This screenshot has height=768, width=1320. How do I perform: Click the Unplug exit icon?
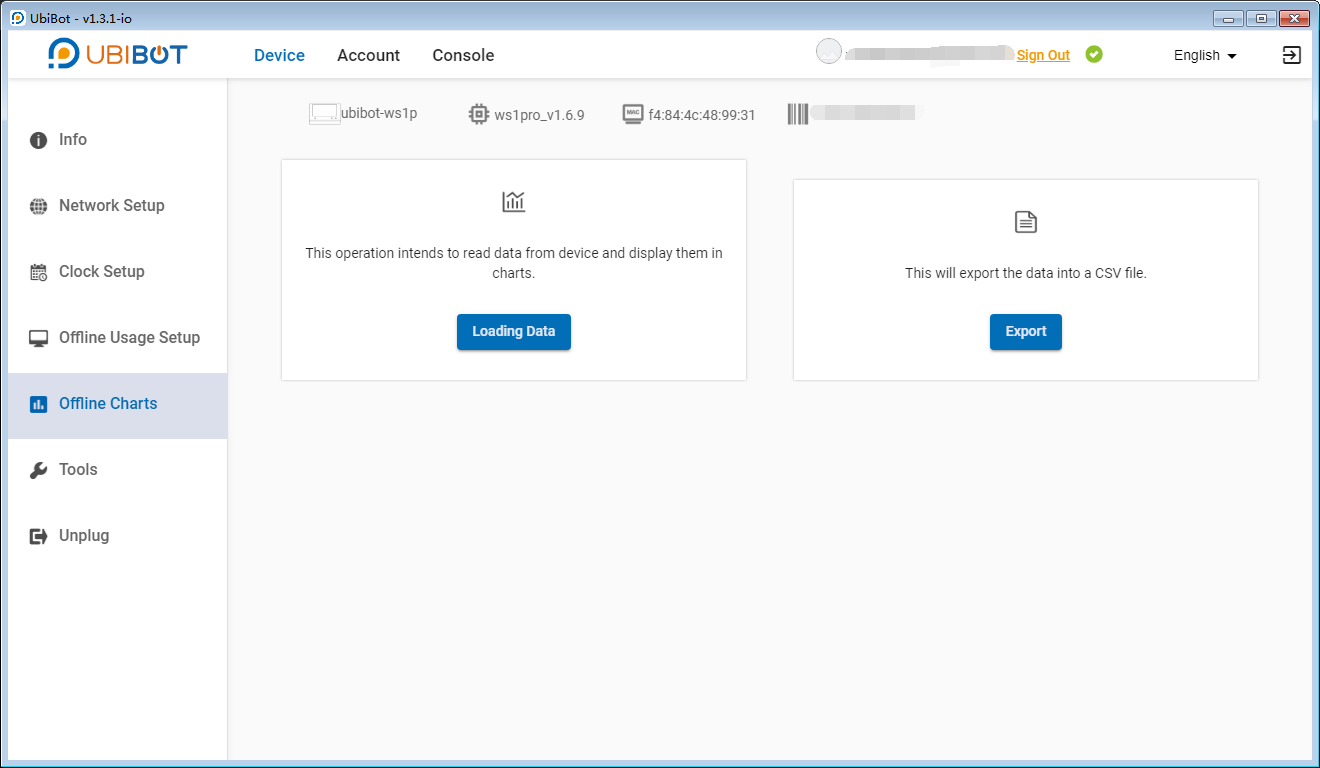(39, 536)
